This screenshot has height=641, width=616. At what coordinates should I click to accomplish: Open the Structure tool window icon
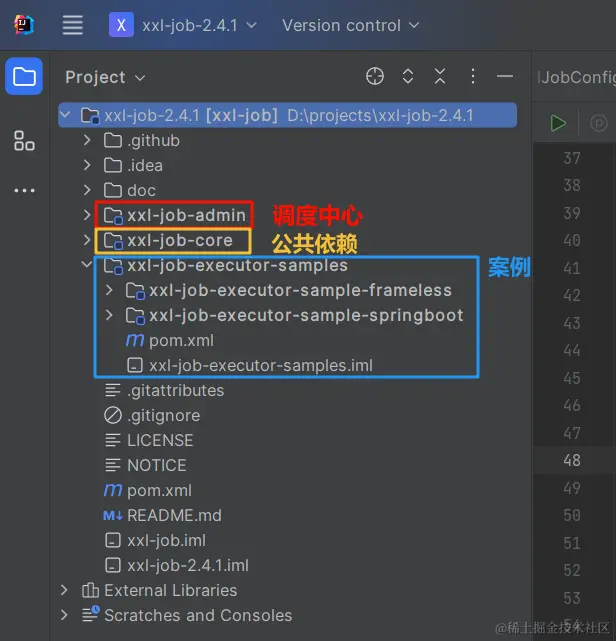pyautogui.click(x=24, y=141)
